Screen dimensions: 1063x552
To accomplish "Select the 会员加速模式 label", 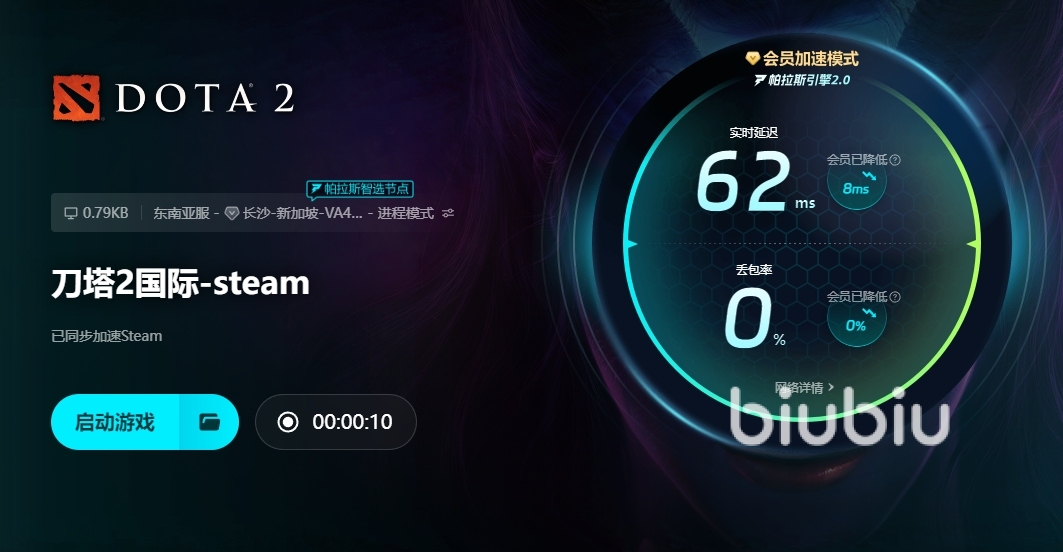I will tap(811, 59).
